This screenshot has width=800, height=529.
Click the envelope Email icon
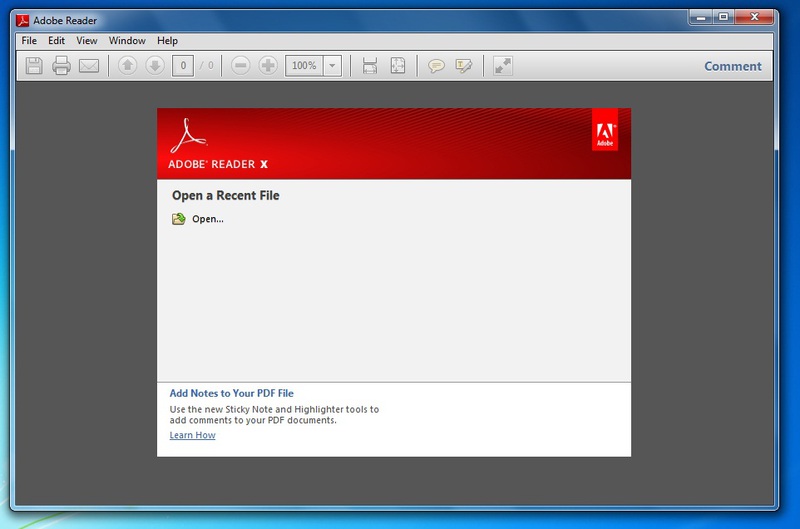89,66
